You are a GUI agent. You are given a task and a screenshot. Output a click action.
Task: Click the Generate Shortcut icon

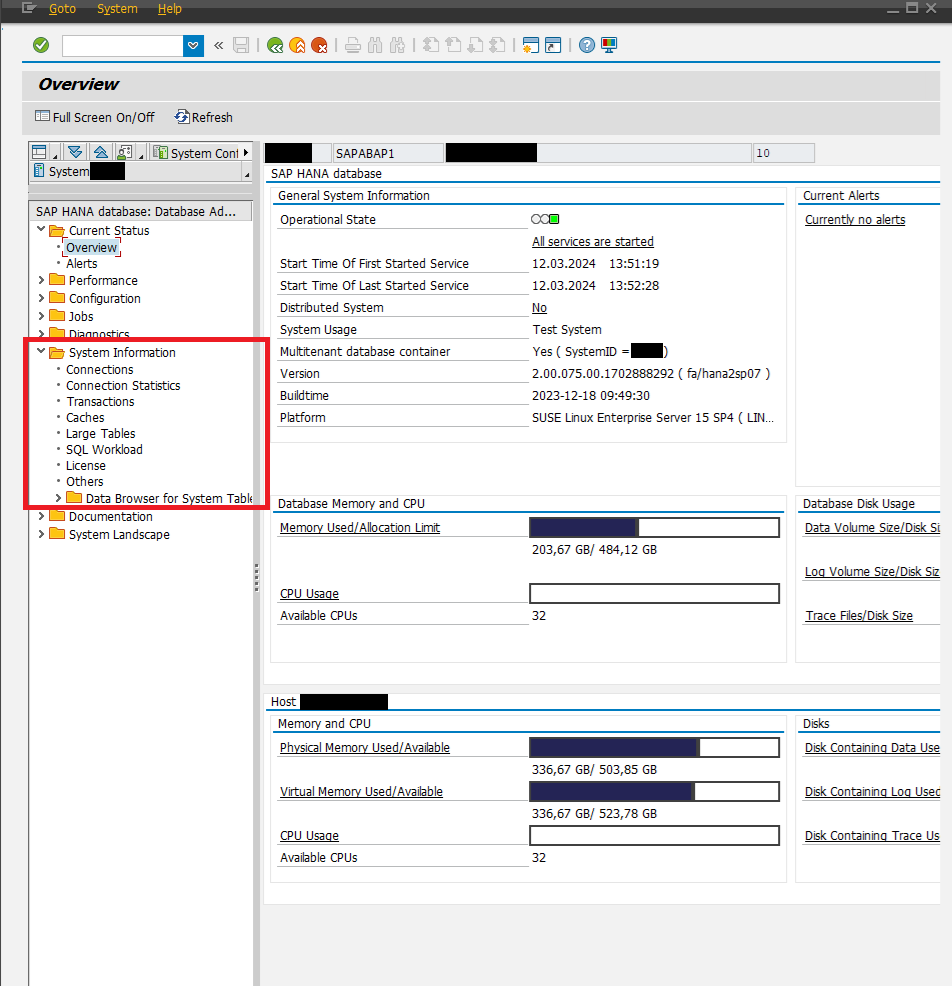pos(553,45)
